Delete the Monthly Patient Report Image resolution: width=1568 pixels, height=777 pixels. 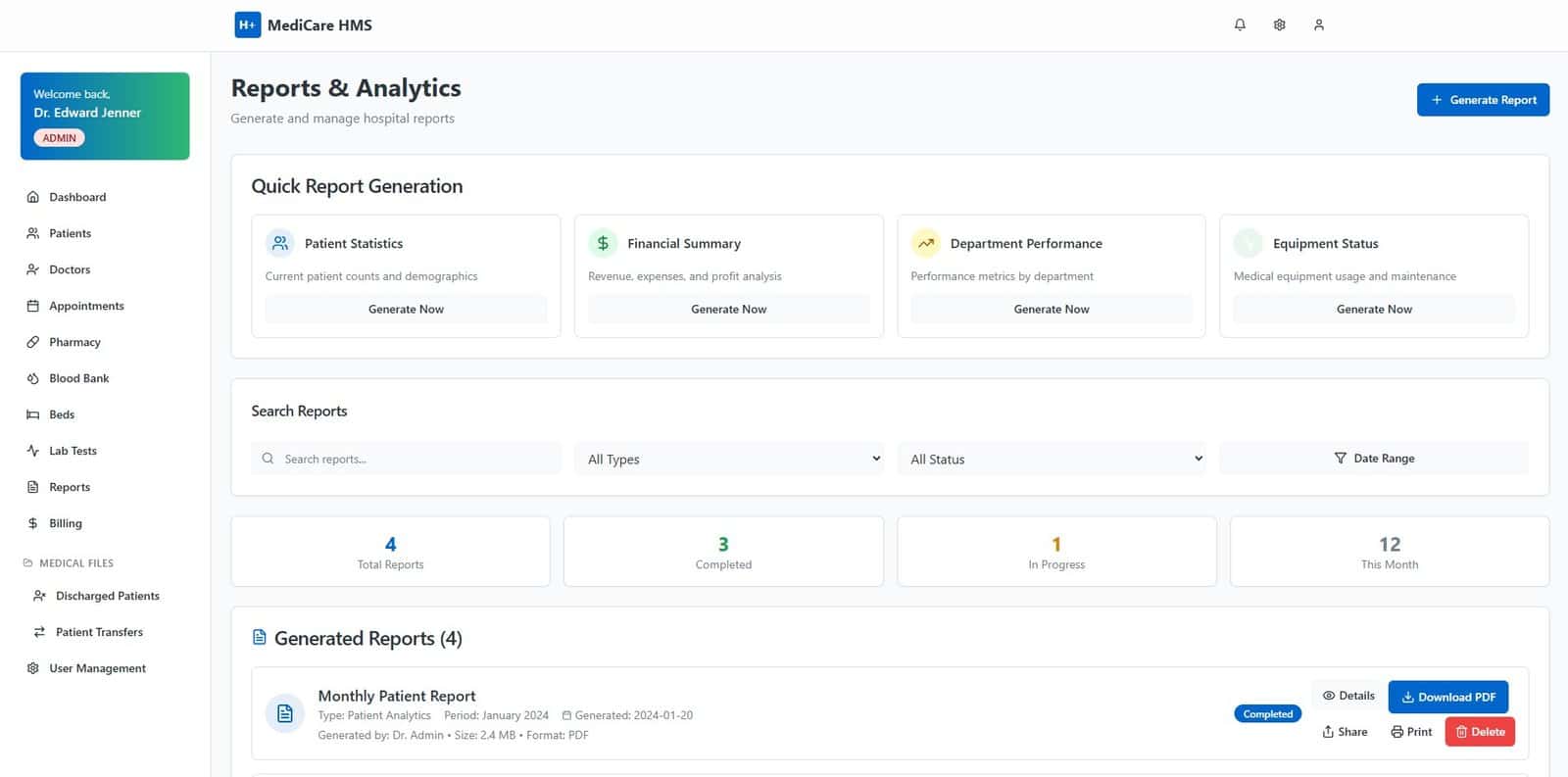(1480, 732)
